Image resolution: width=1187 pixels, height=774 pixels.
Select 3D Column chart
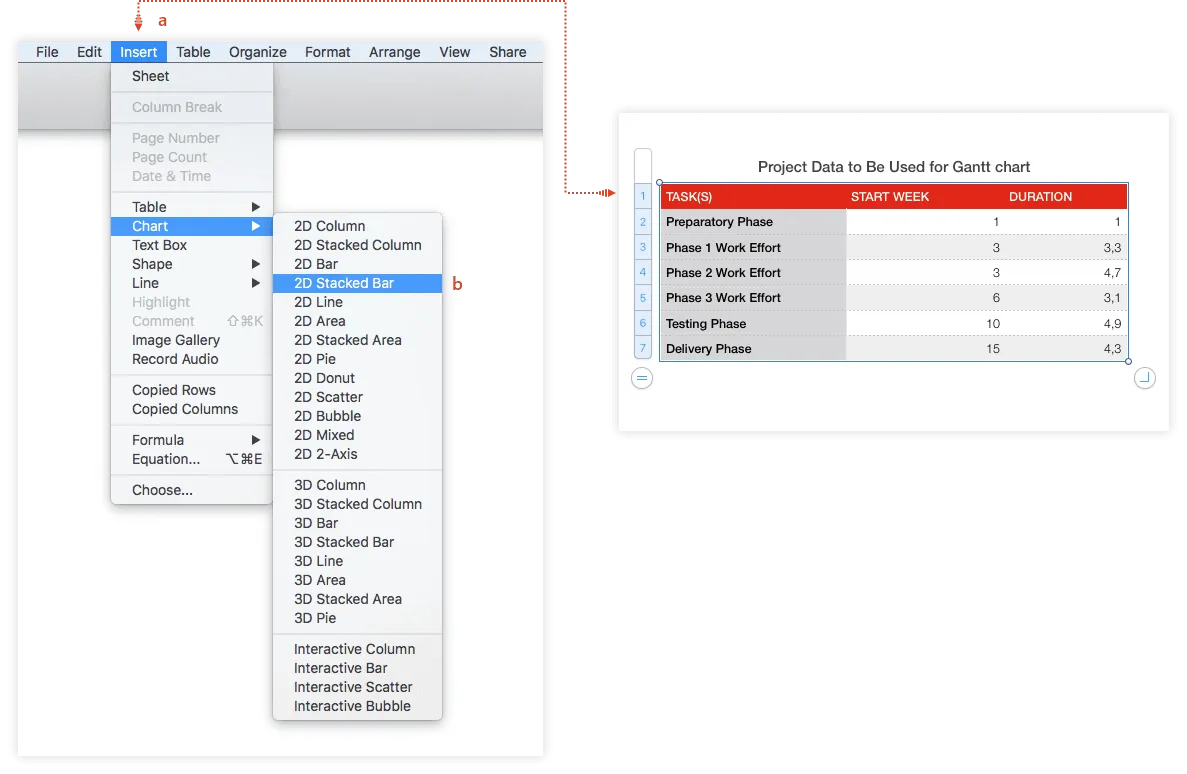(x=357, y=485)
